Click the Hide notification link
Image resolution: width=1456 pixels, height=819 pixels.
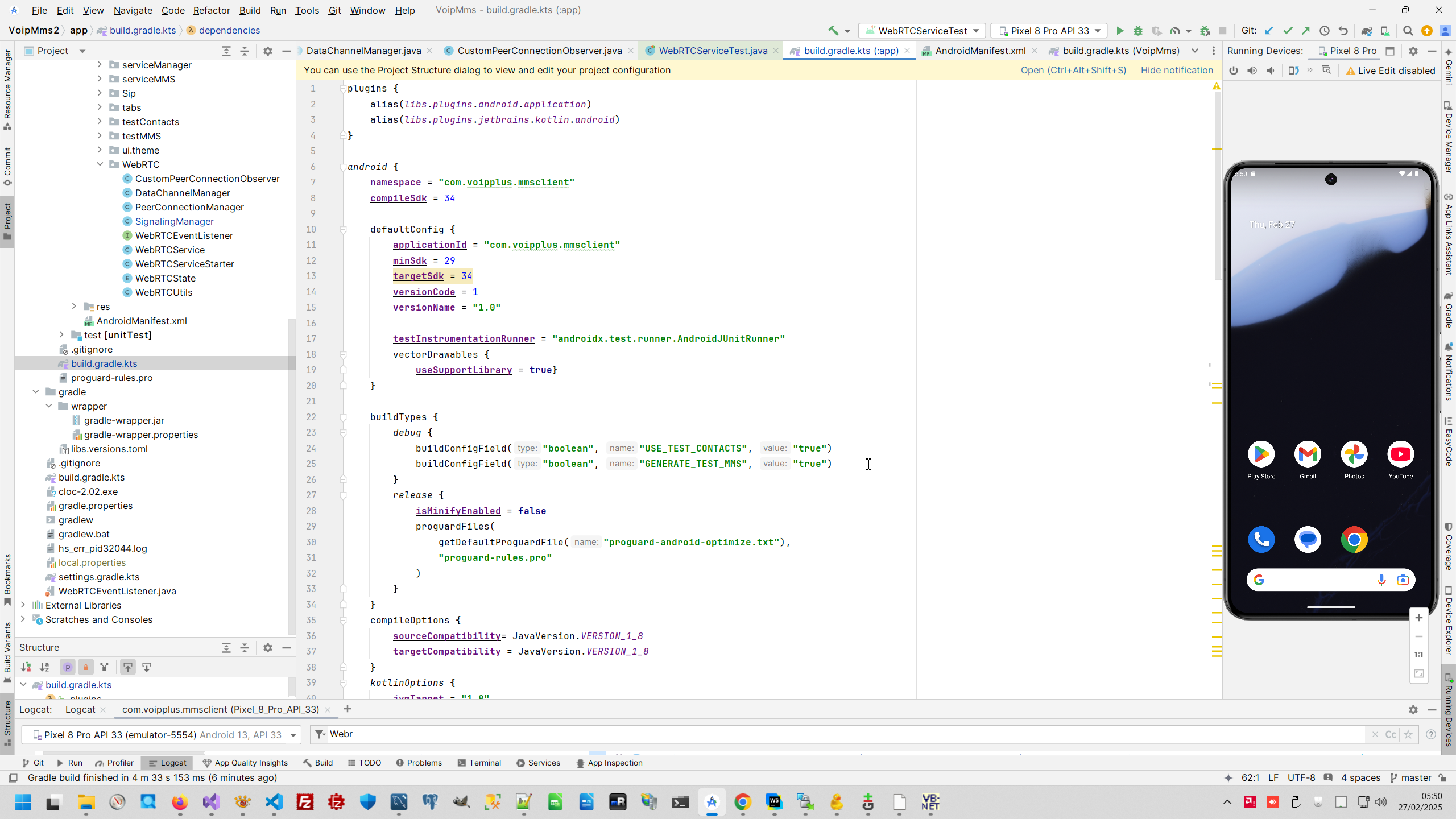[1177, 70]
